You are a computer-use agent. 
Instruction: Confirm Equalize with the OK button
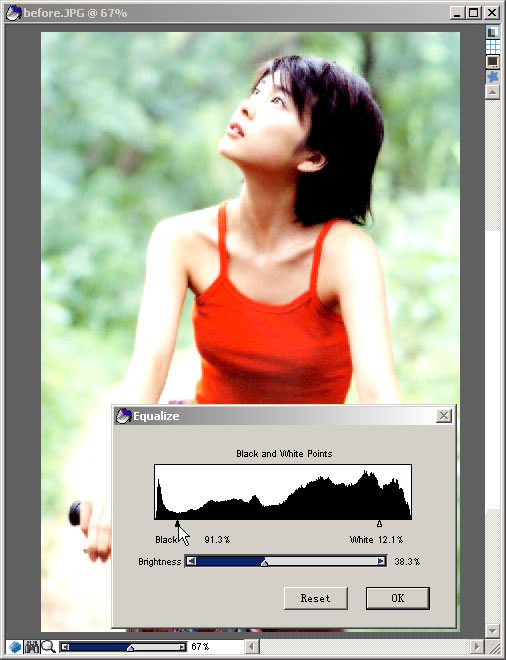point(398,598)
